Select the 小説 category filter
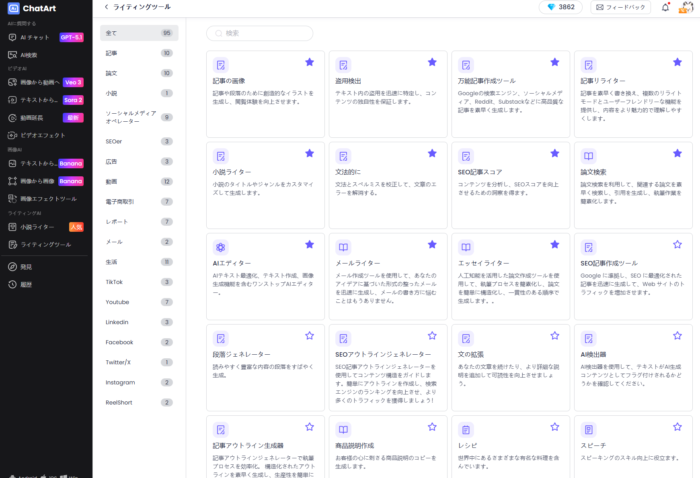The width and height of the screenshot is (700, 478). (x=139, y=93)
